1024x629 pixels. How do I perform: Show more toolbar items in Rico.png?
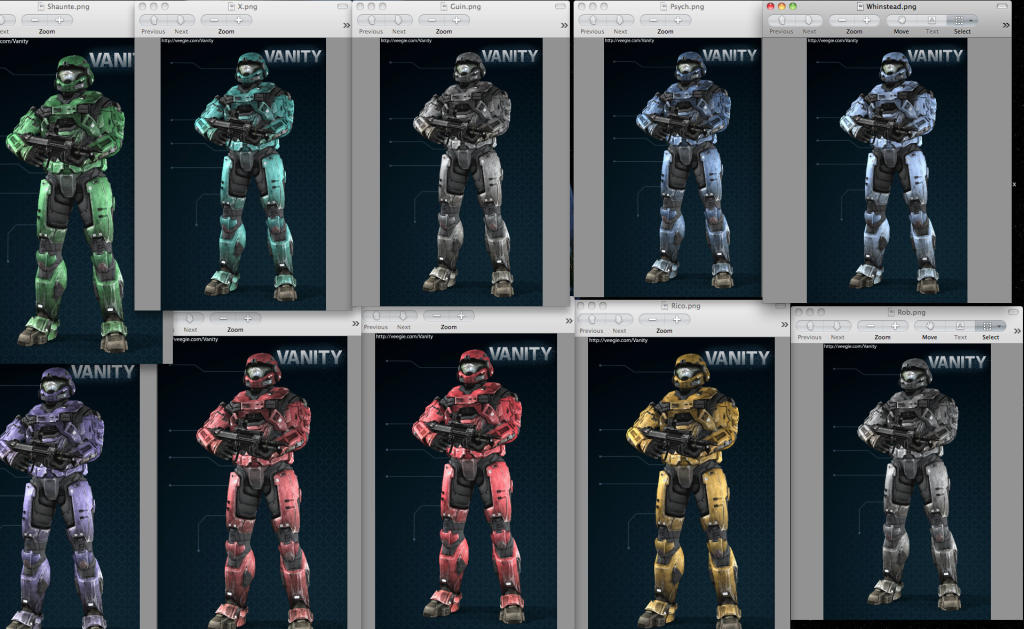(x=784, y=325)
